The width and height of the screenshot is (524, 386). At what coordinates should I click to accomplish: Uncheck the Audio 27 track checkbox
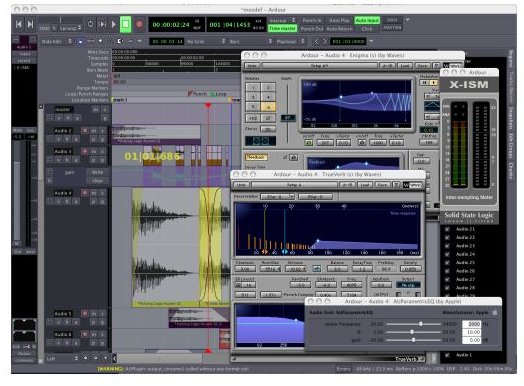pos(447,279)
